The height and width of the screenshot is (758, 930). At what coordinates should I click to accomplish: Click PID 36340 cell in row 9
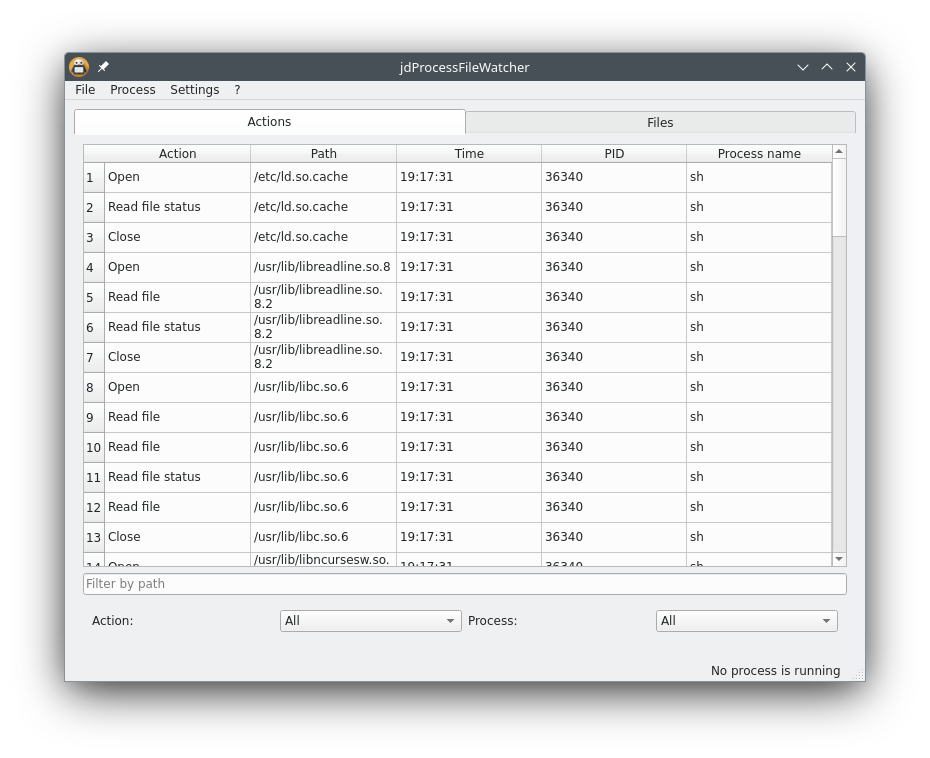click(x=614, y=417)
